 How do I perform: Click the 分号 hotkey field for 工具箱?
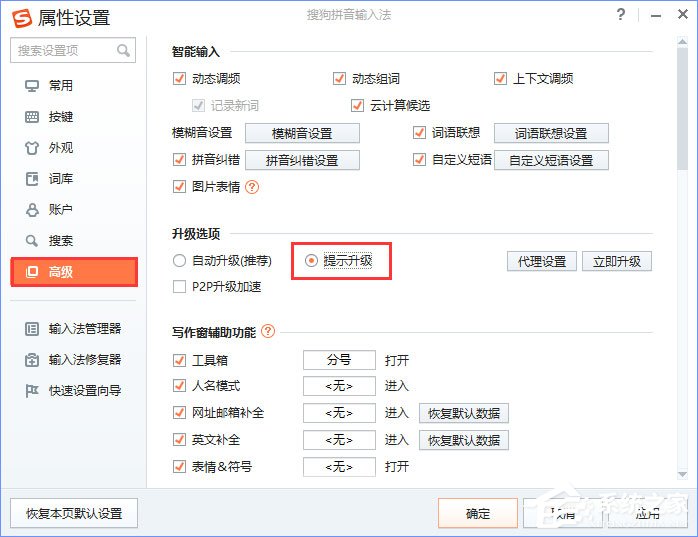[339, 360]
